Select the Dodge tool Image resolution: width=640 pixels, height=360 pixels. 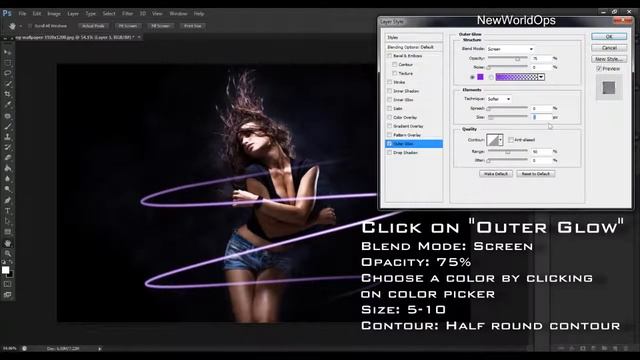(7, 189)
